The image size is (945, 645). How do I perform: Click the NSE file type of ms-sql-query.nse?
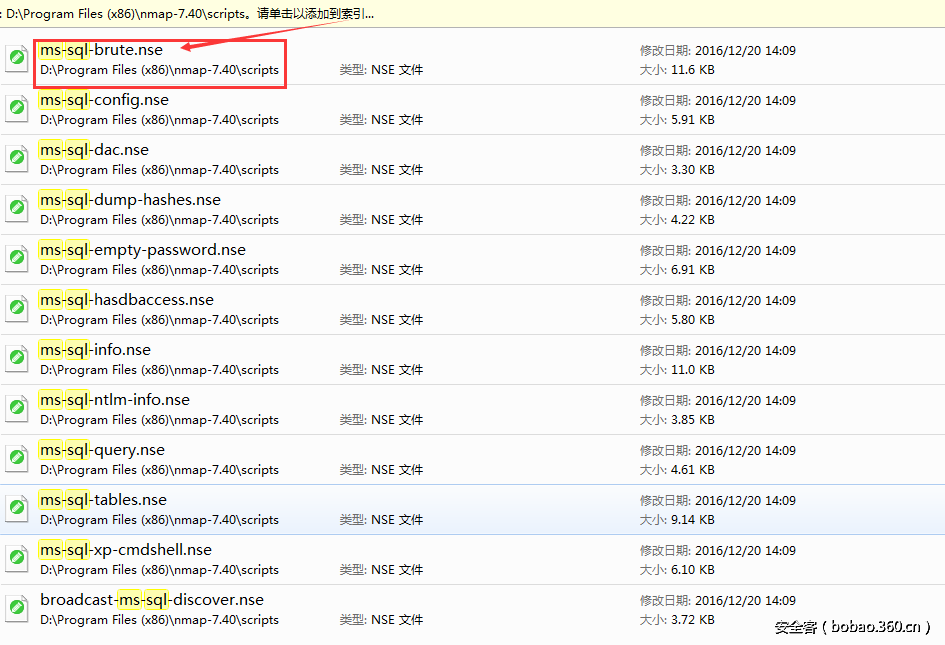[x=381, y=470]
